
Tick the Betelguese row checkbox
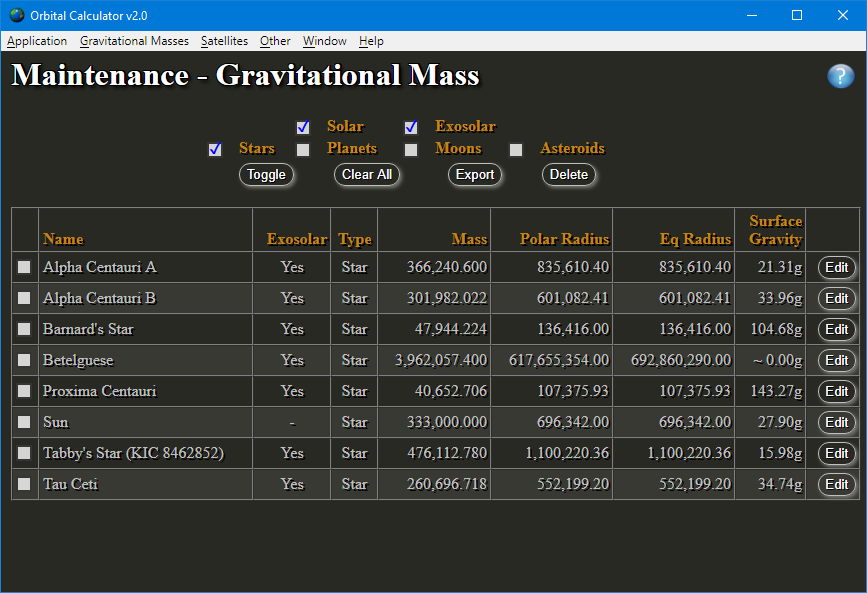pyautogui.click(x=24, y=360)
